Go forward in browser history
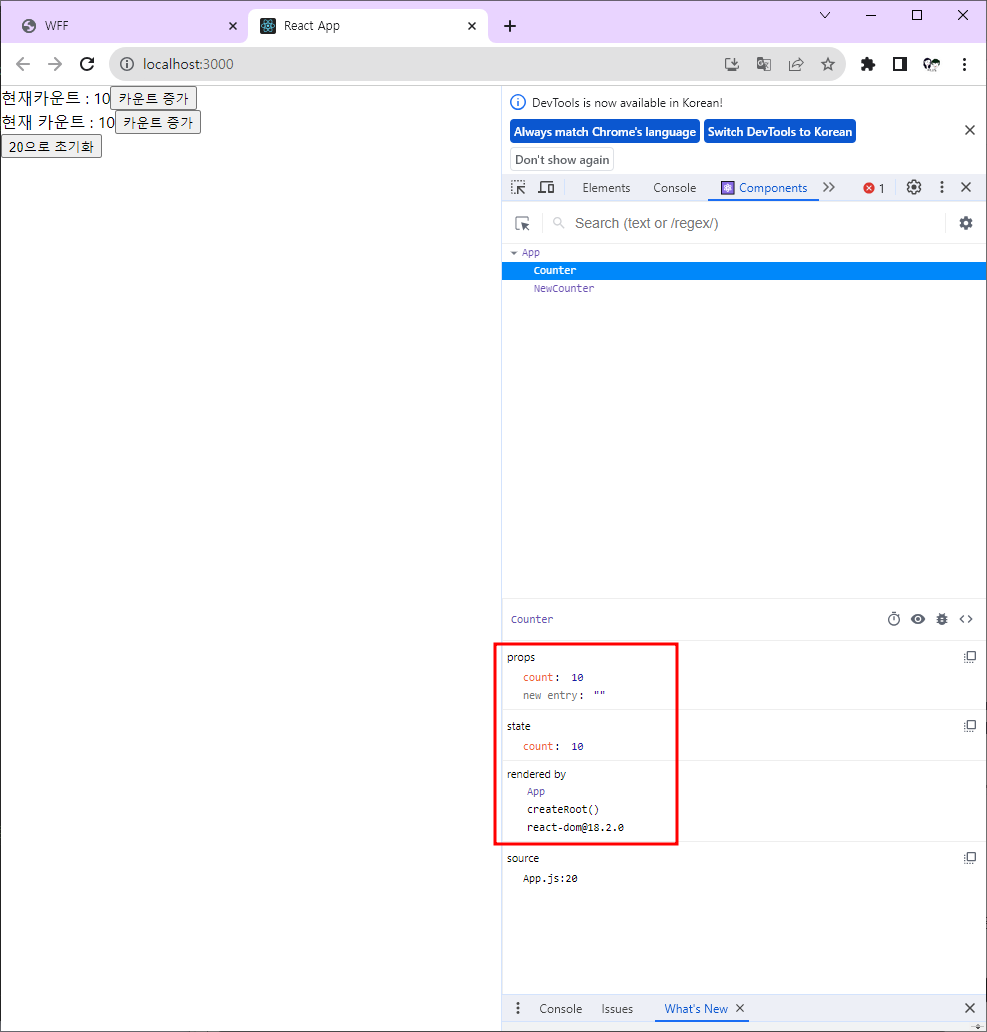This screenshot has width=987, height=1032. point(55,64)
